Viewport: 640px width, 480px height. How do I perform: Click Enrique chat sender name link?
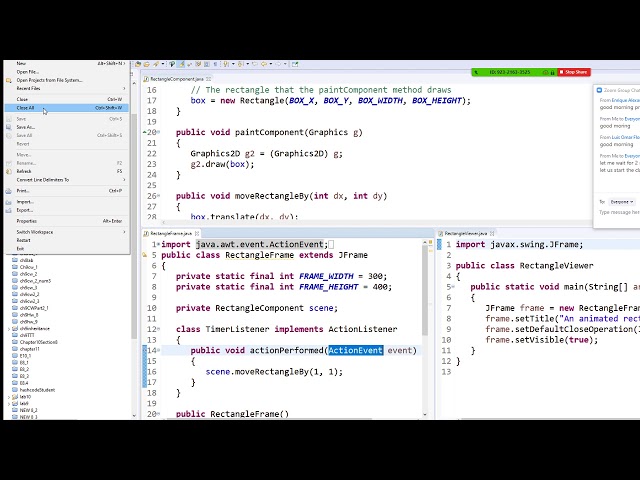pos(625,100)
